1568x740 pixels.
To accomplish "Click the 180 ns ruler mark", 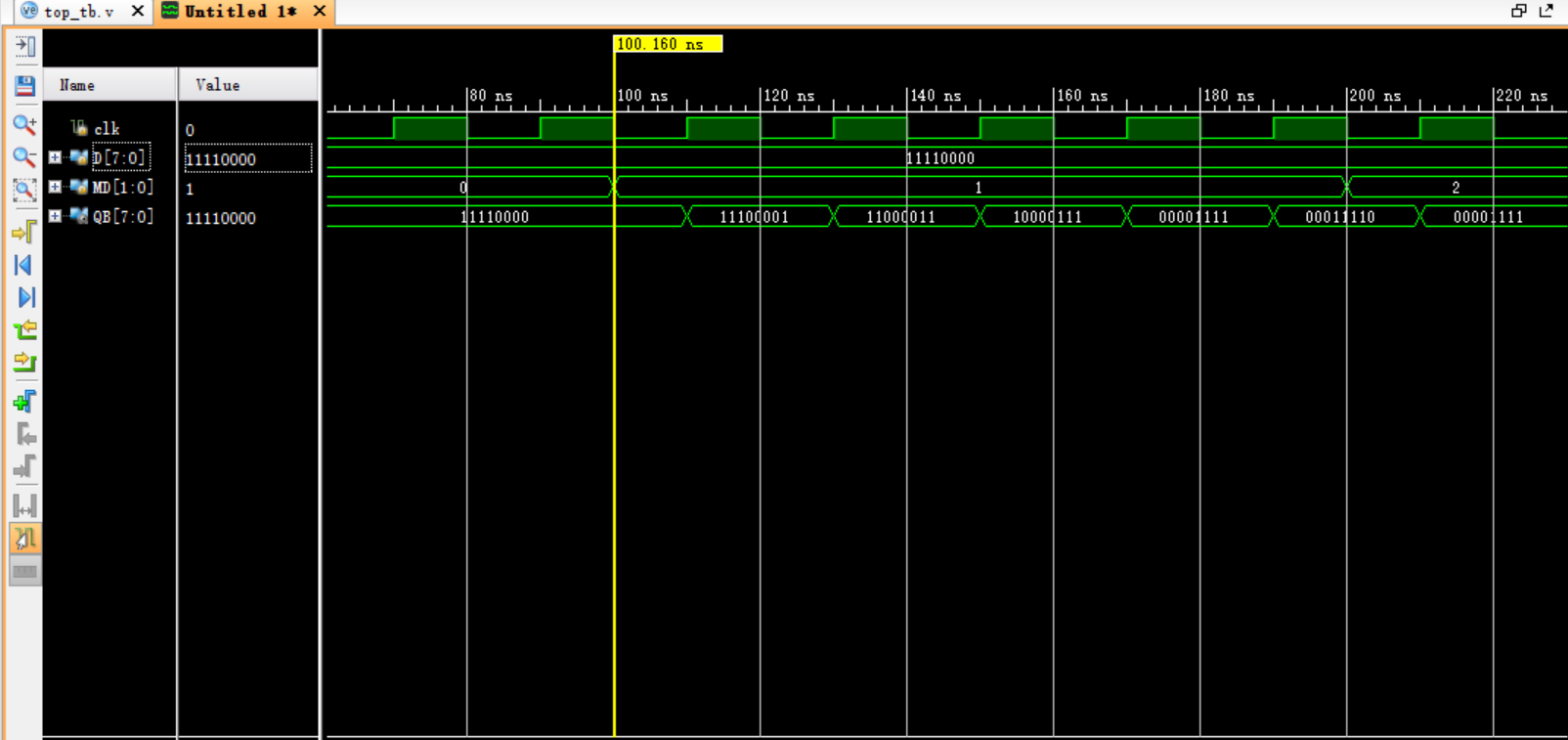I will pos(1228,96).
